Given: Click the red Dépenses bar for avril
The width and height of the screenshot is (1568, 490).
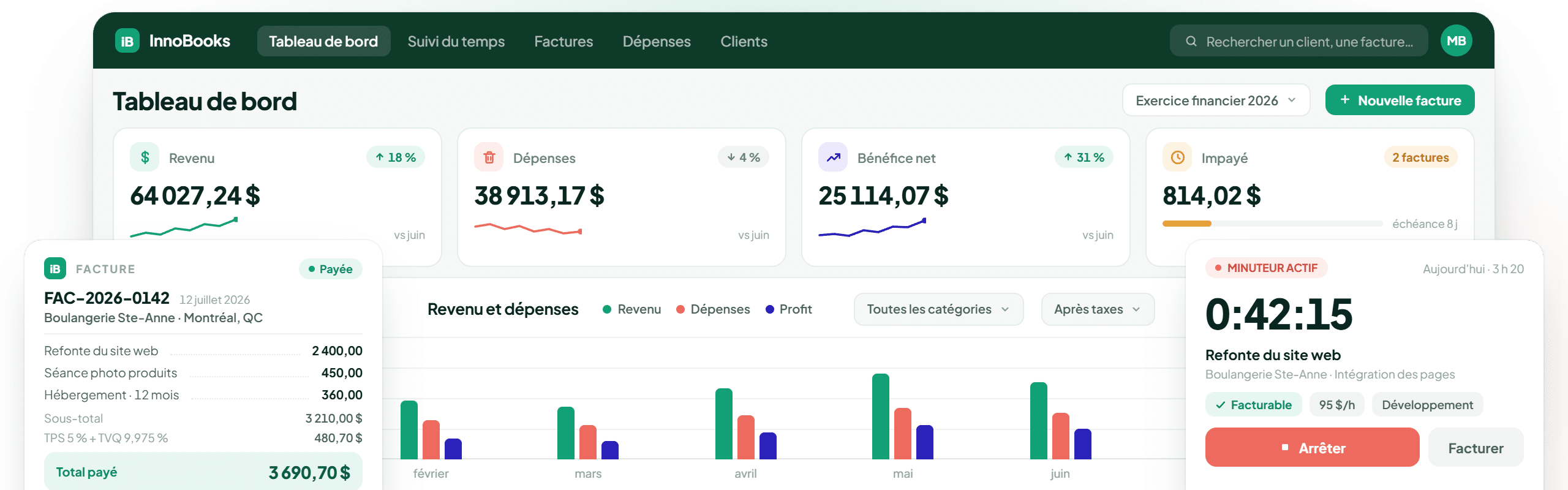Looking at the screenshot, I should 745,437.
